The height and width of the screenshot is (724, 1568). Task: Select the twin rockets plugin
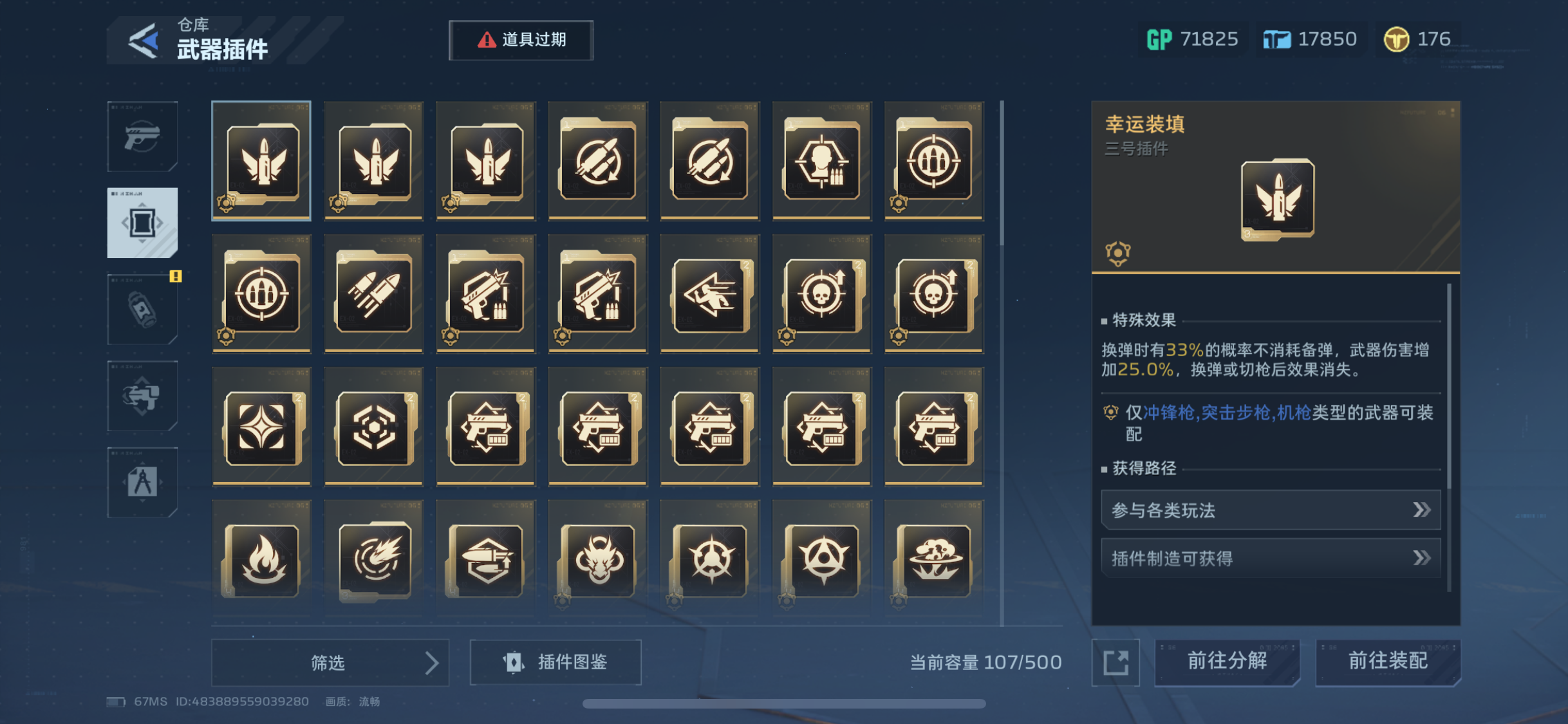pos(373,293)
